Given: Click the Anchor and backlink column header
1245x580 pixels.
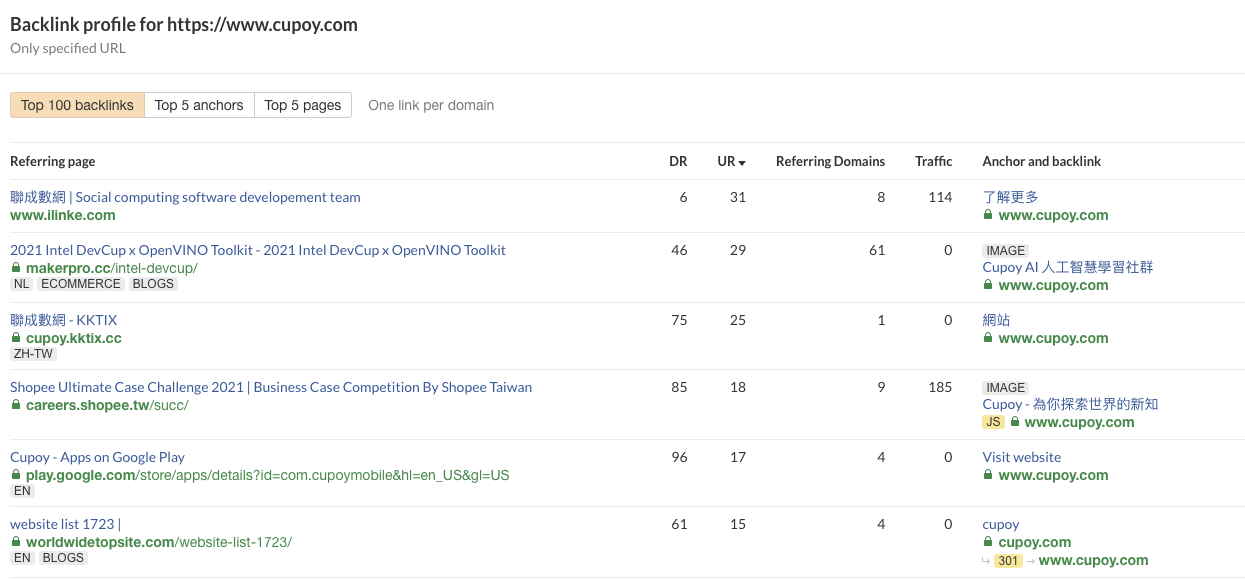Looking at the screenshot, I should click(x=1042, y=161).
